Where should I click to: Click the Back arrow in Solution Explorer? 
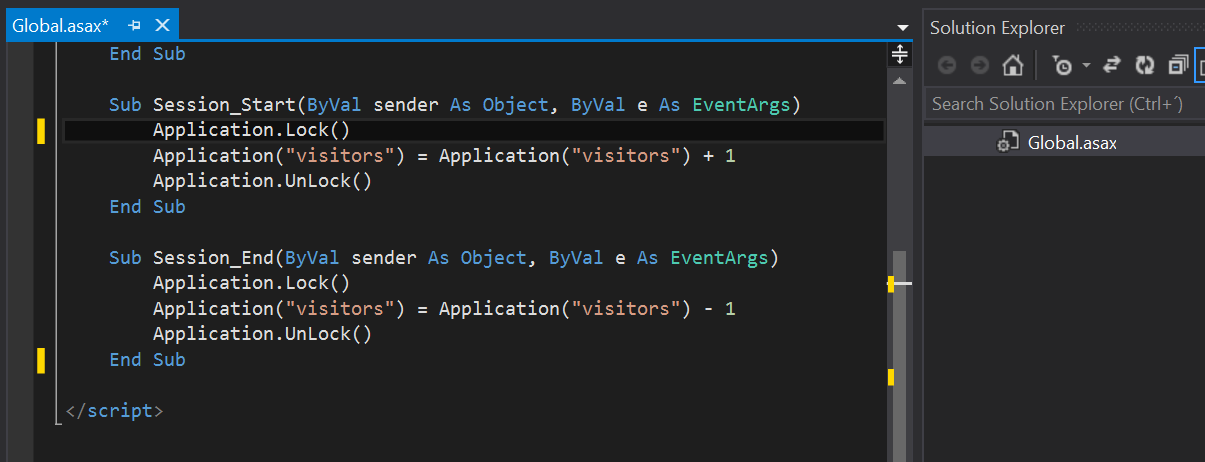click(947, 66)
